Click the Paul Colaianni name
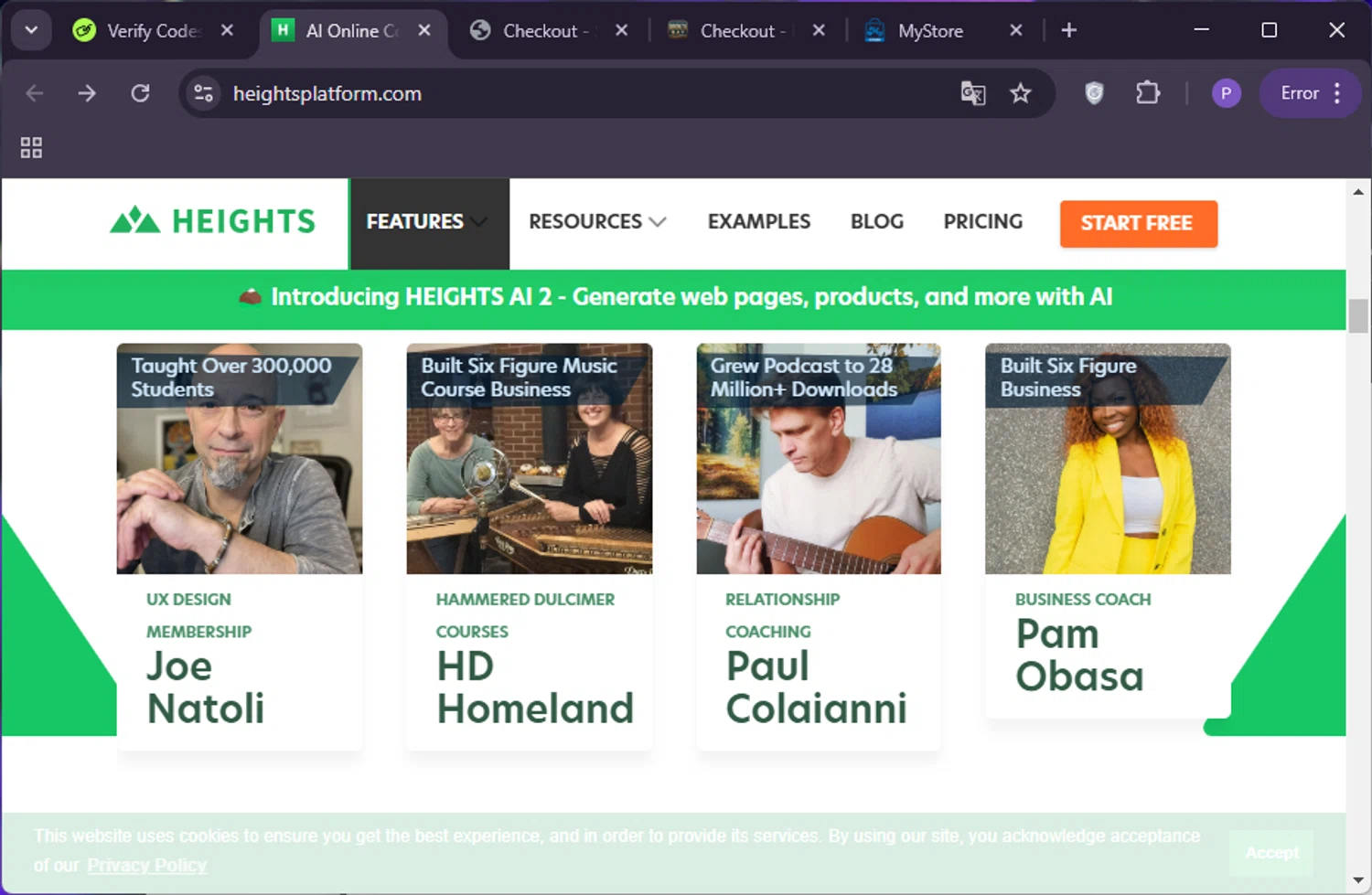 coord(817,687)
